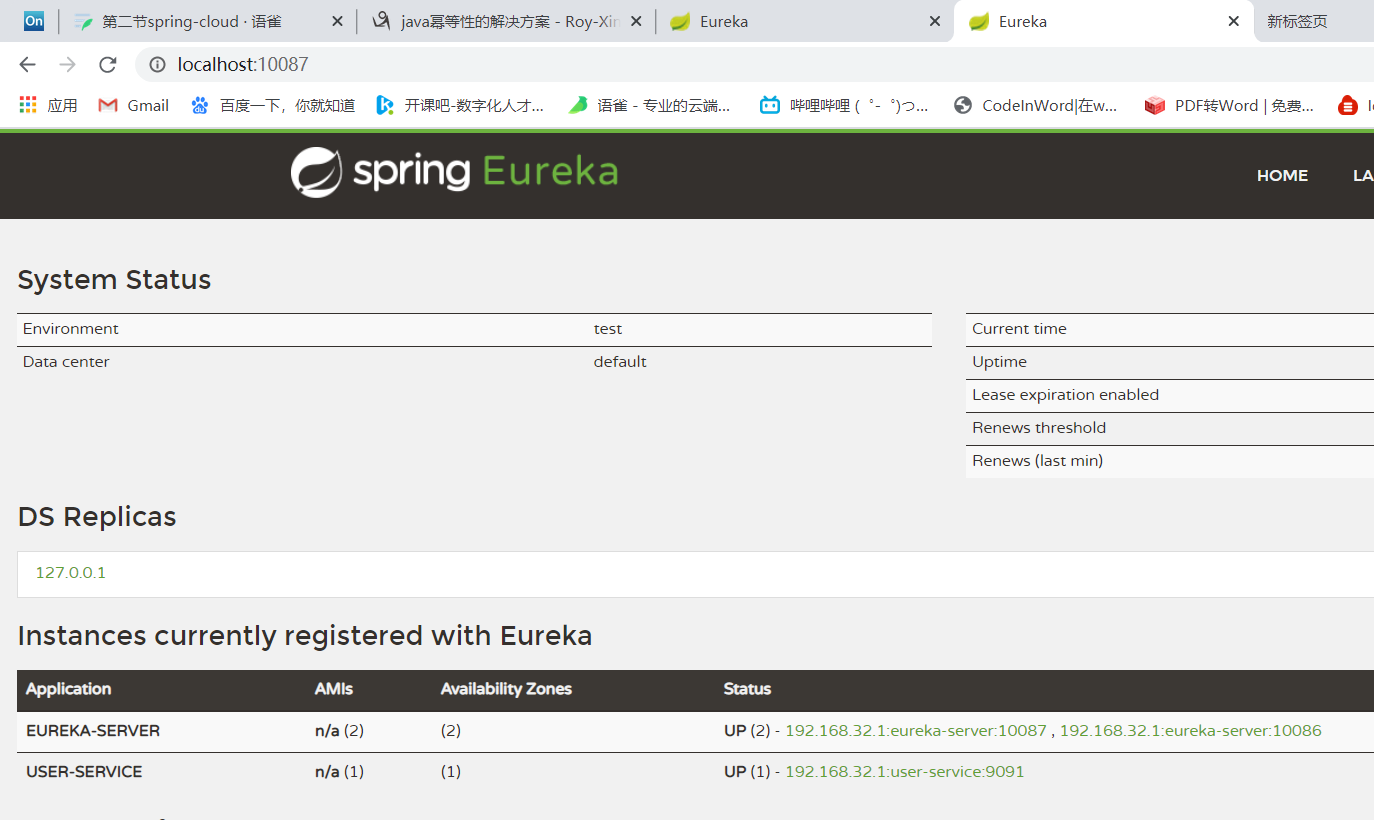
Task: Click the Data center row label
Action: point(66,362)
